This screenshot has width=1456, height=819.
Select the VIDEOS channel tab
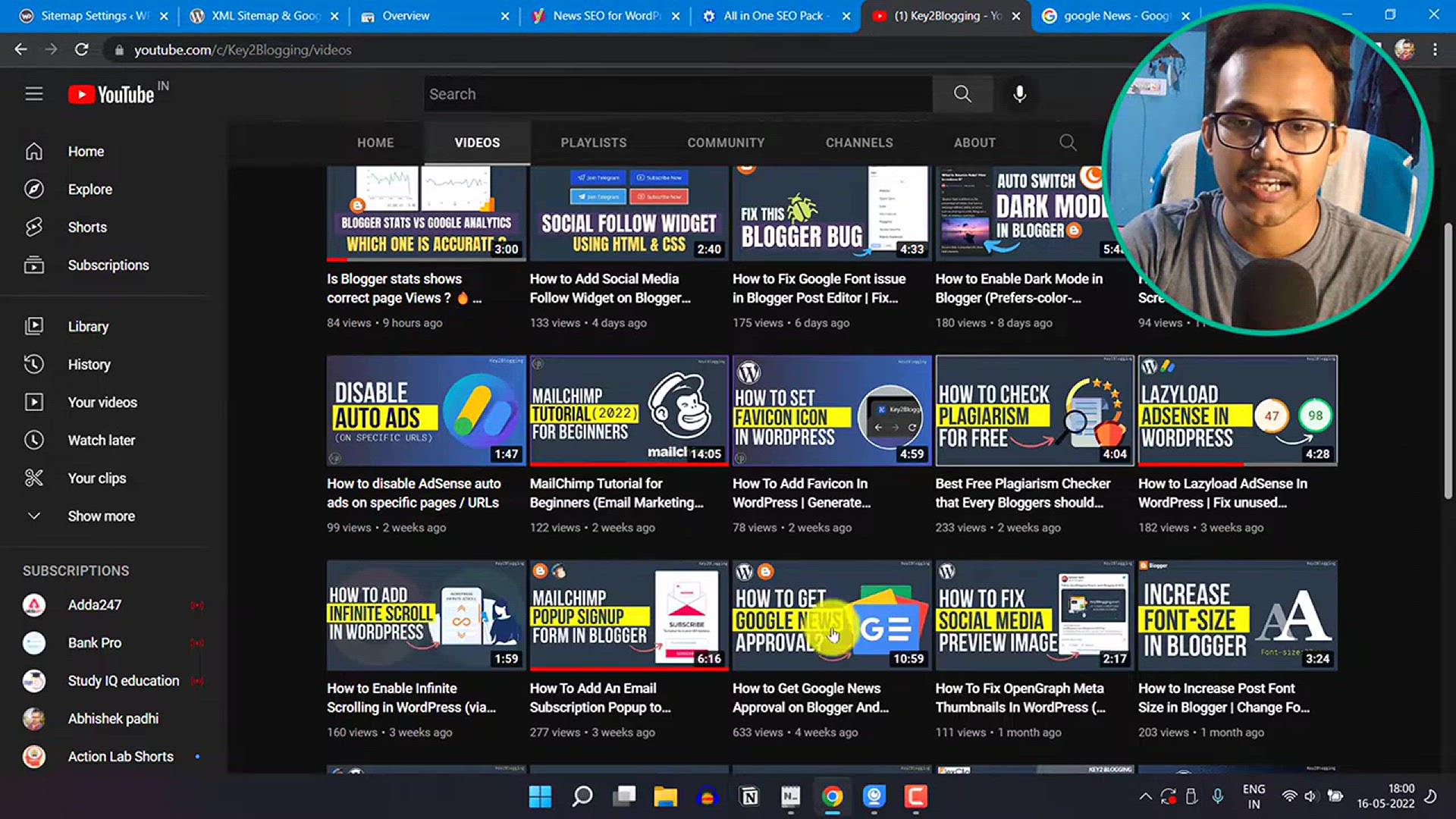tap(477, 143)
